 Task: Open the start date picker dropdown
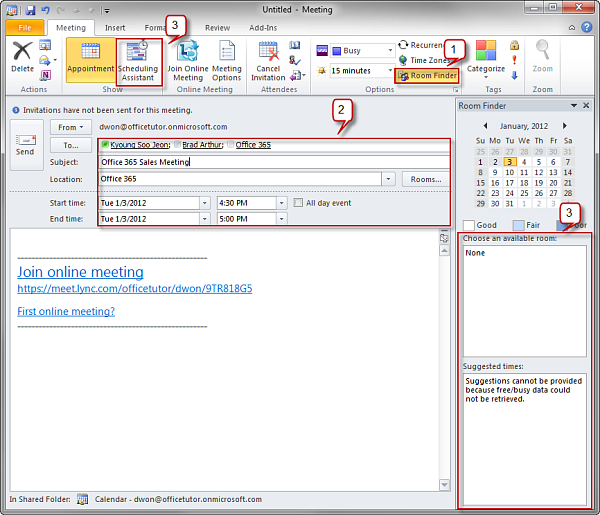click(x=204, y=203)
